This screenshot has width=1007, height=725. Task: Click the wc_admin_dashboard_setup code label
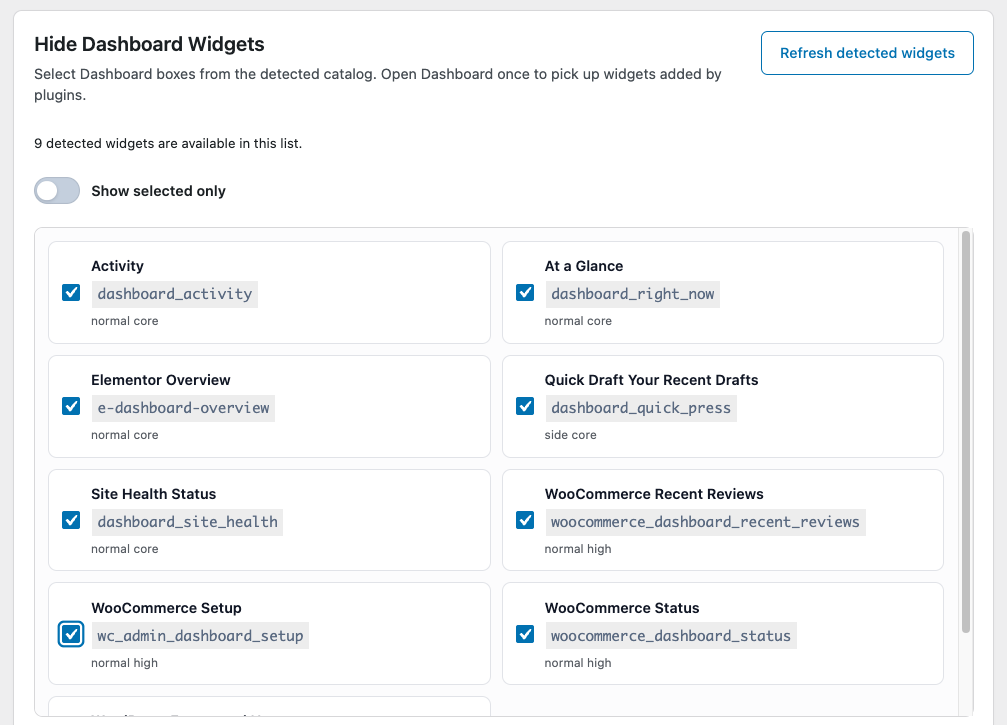(x=200, y=635)
